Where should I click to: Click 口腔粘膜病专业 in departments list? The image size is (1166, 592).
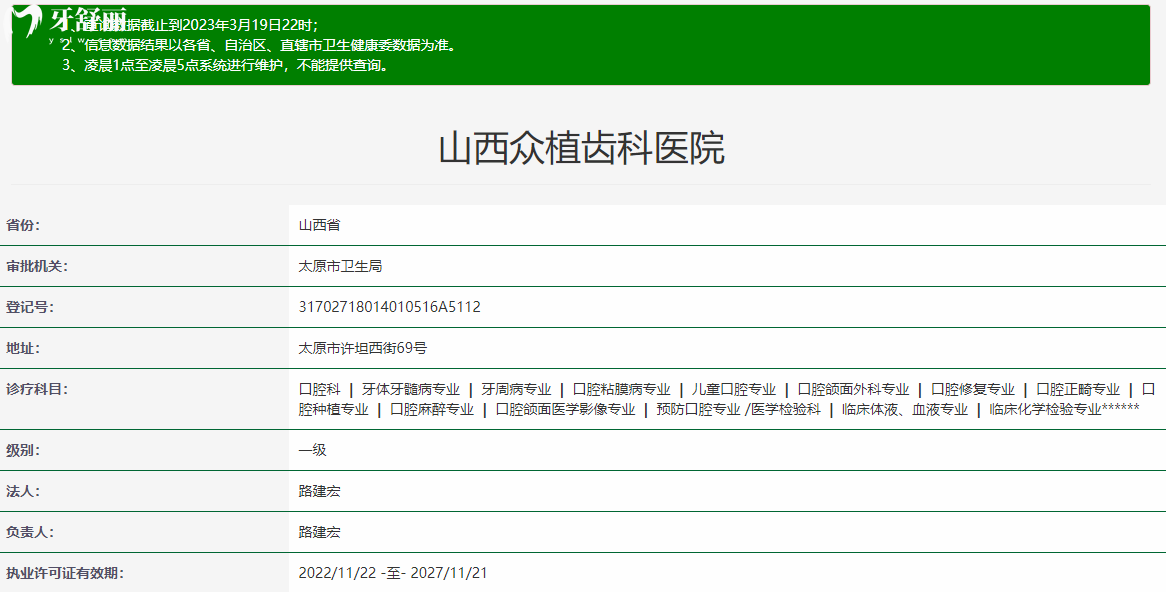[622, 389]
